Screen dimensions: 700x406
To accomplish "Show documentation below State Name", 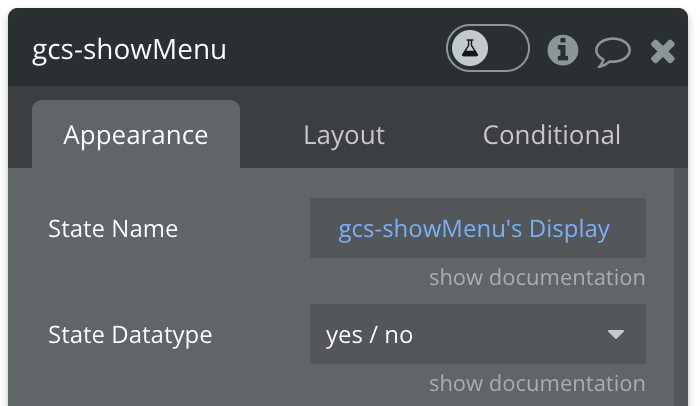I will coord(537,277).
